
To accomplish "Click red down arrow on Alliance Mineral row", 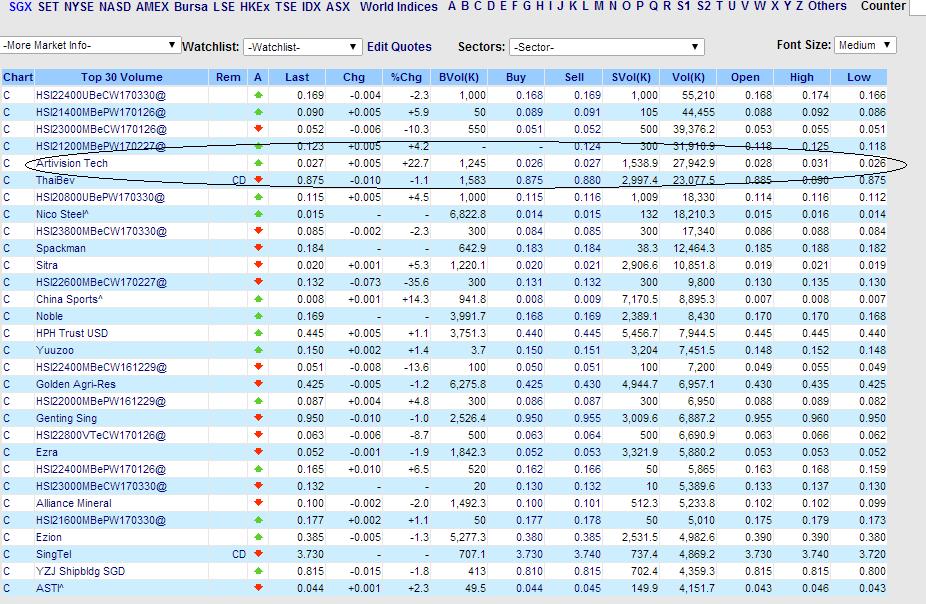I will pyautogui.click(x=258, y=503).
